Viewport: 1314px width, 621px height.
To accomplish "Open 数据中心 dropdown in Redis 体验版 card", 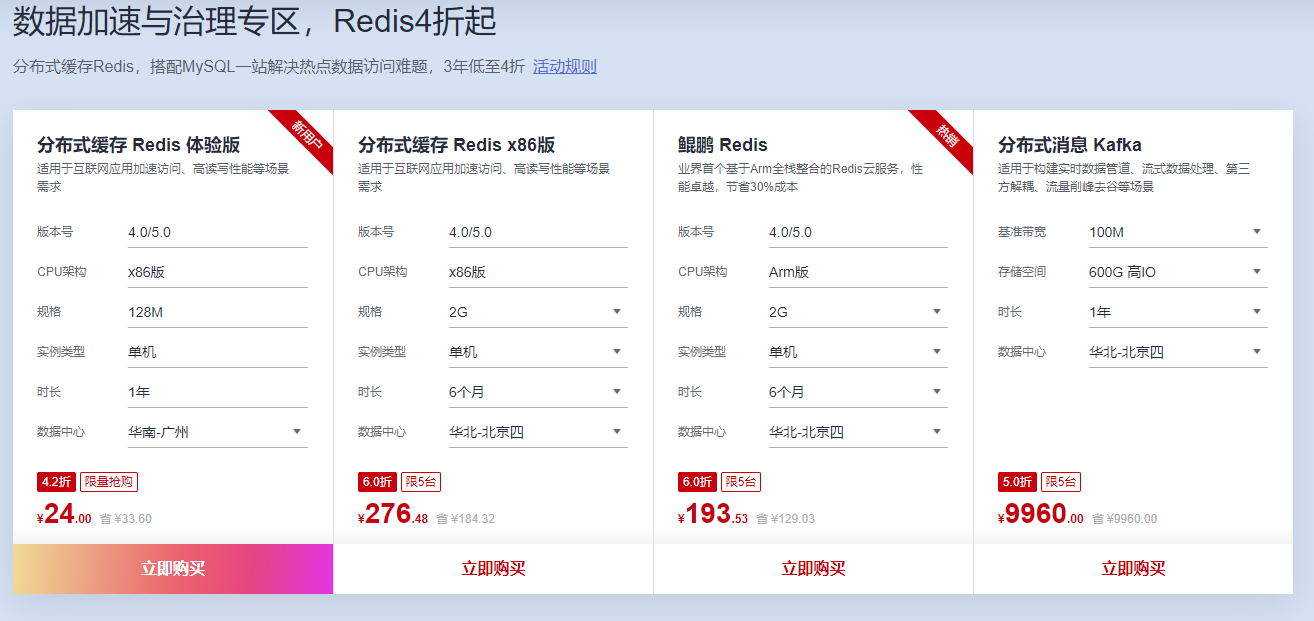I will [x=218, y=432].
